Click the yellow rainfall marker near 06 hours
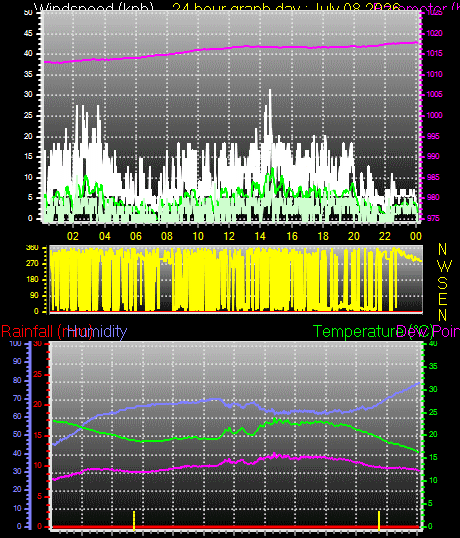The width and height of the screenshot is (460, 538). [x=134, y=521]
